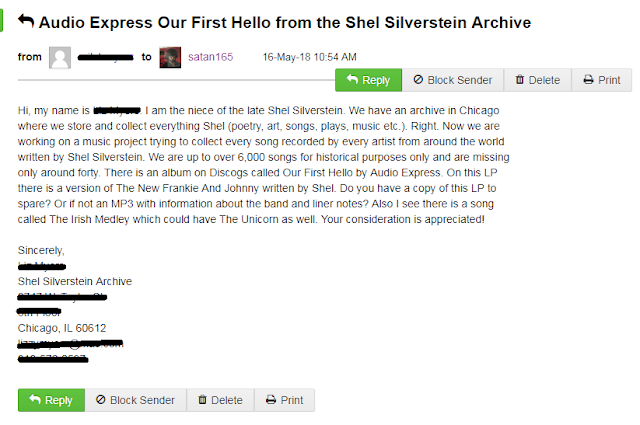The height and width of the screenshot is (425, 640).
Task: Click the block circle icon in the bottom toolbar
Action: [100, 400]
